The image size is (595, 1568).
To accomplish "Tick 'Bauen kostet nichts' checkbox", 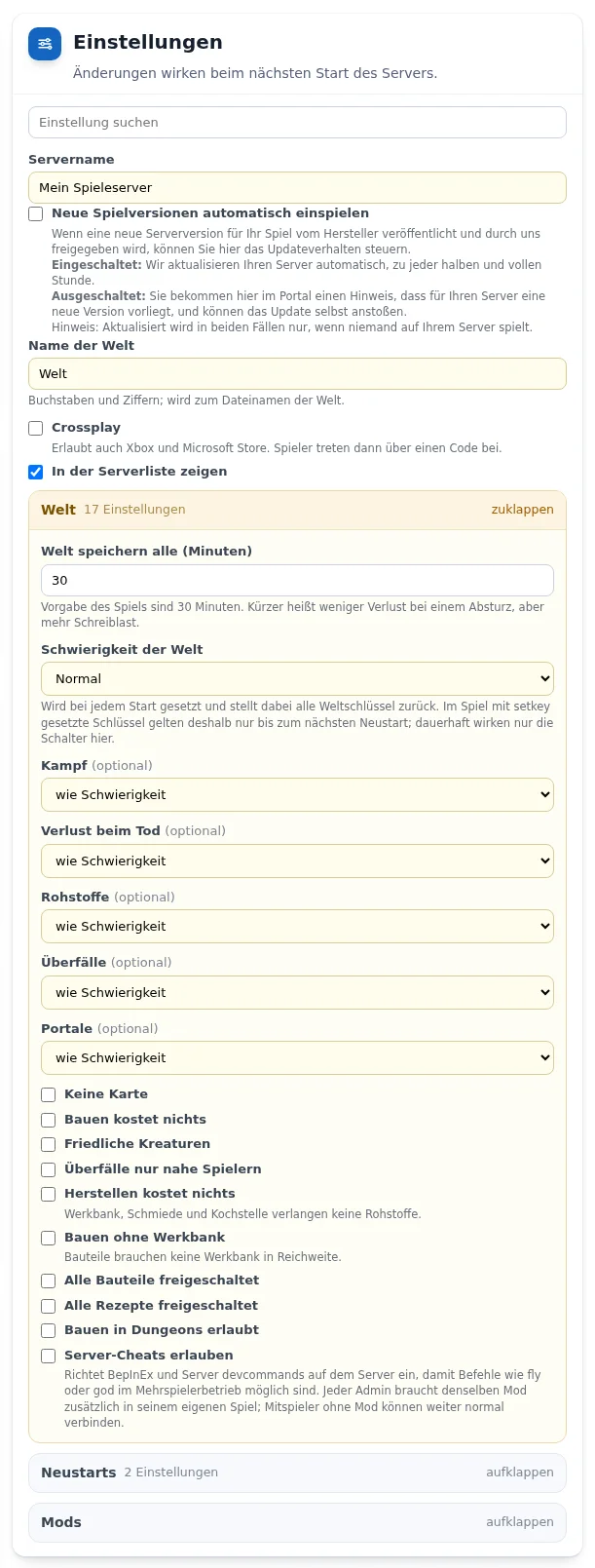I will point(49,1120).
